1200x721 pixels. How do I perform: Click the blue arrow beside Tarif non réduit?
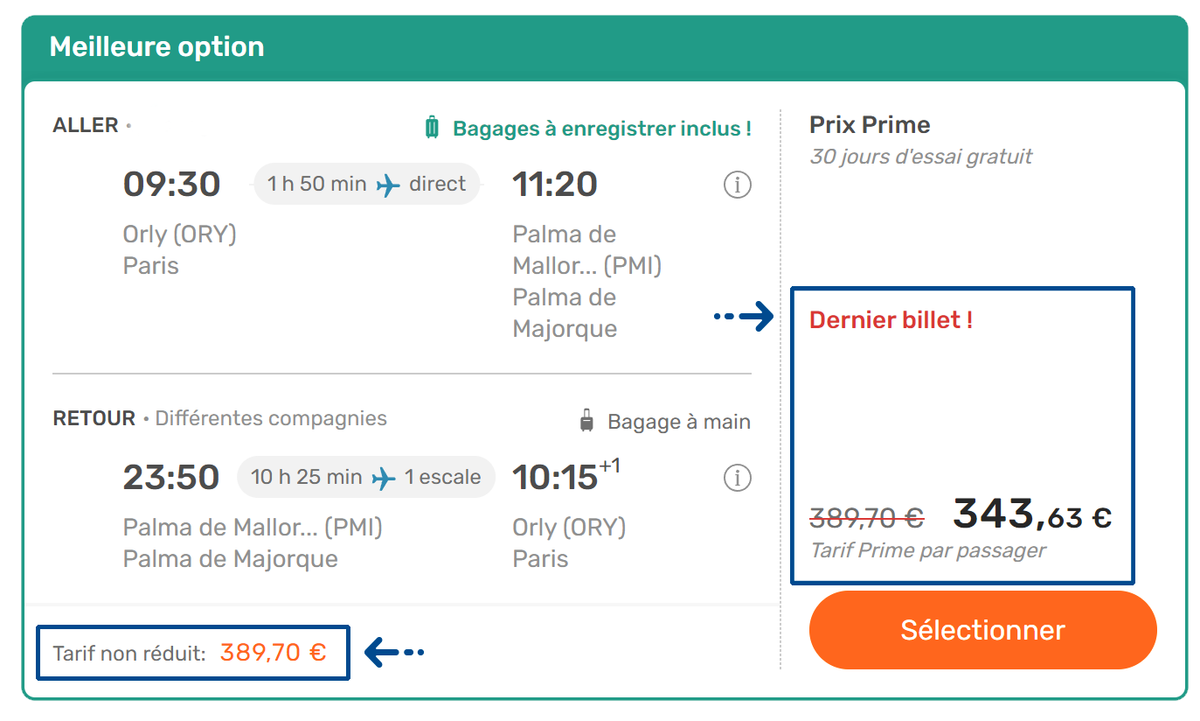(391, 652)
